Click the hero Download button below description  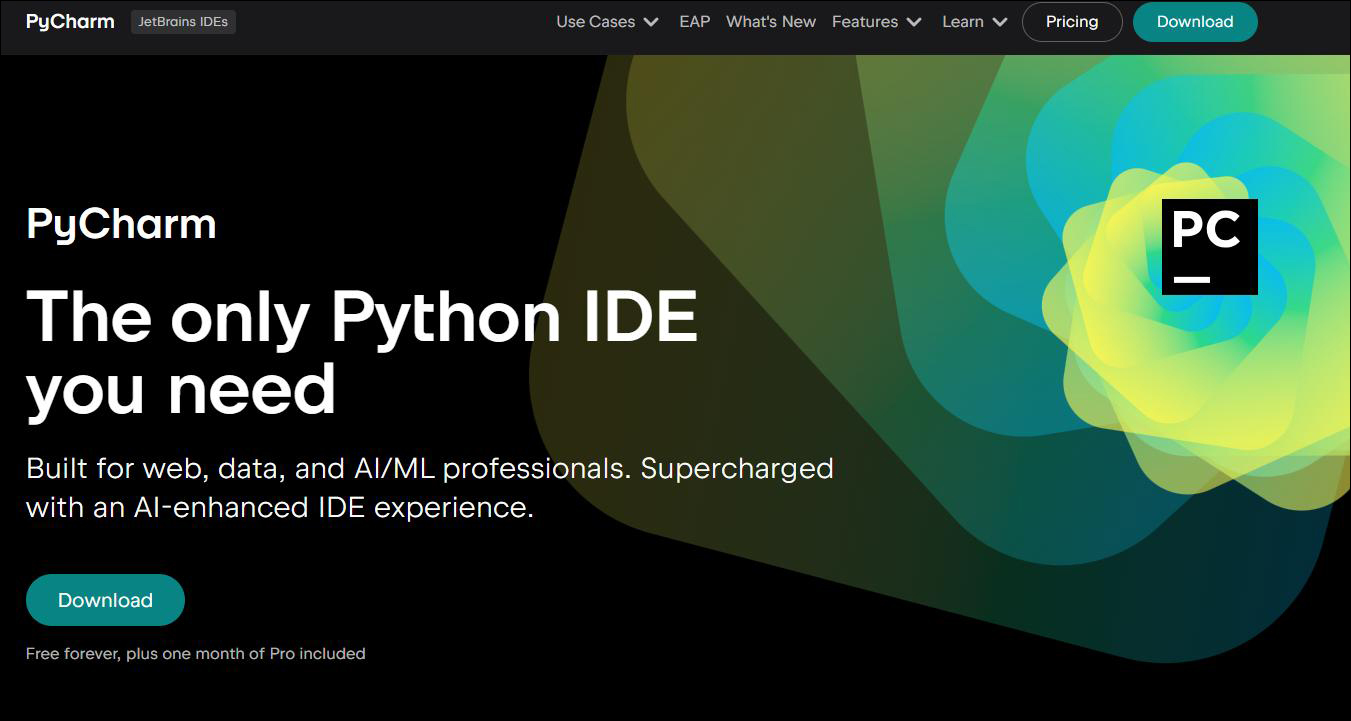pyautogui.click(x=105, y=600)
